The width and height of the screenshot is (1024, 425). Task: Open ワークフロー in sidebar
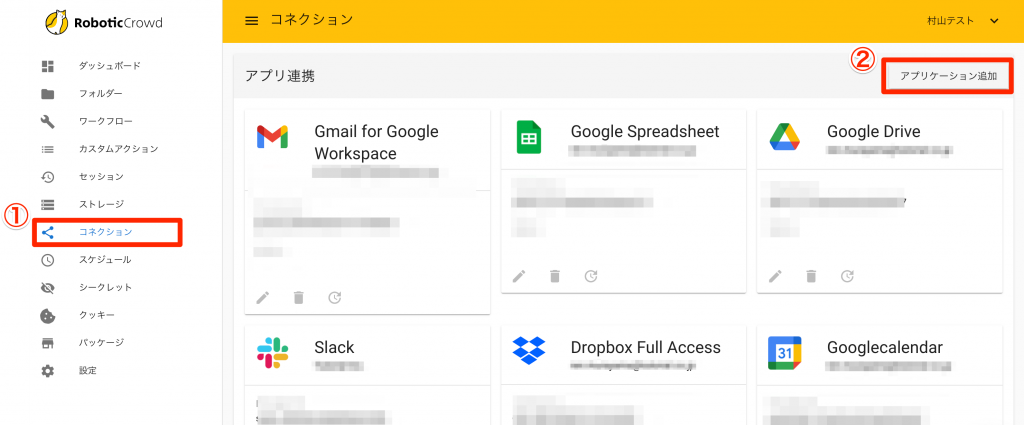[105, 121]
